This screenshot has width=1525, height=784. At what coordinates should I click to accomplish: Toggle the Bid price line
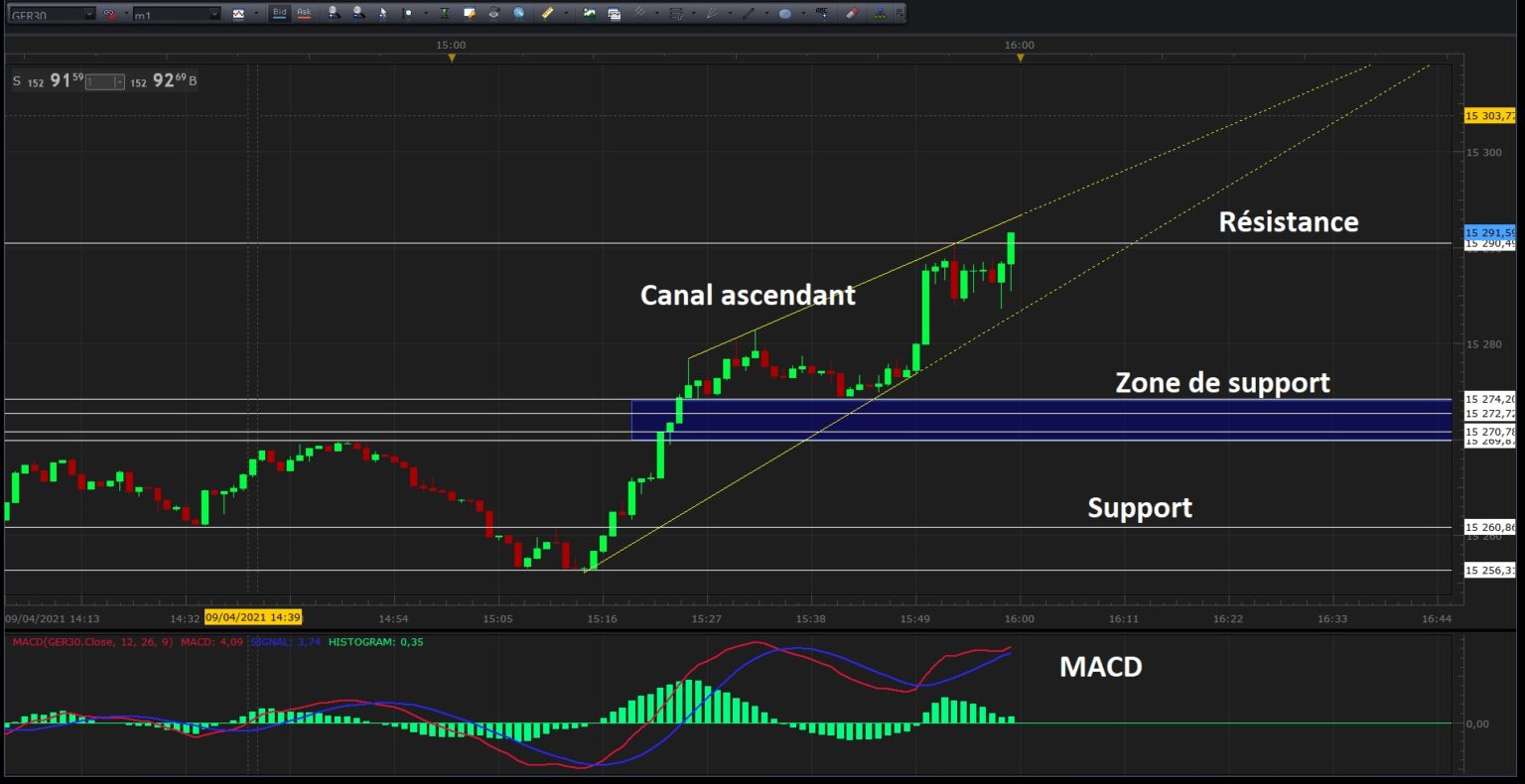pyautogui.click(x=279, y=14)
